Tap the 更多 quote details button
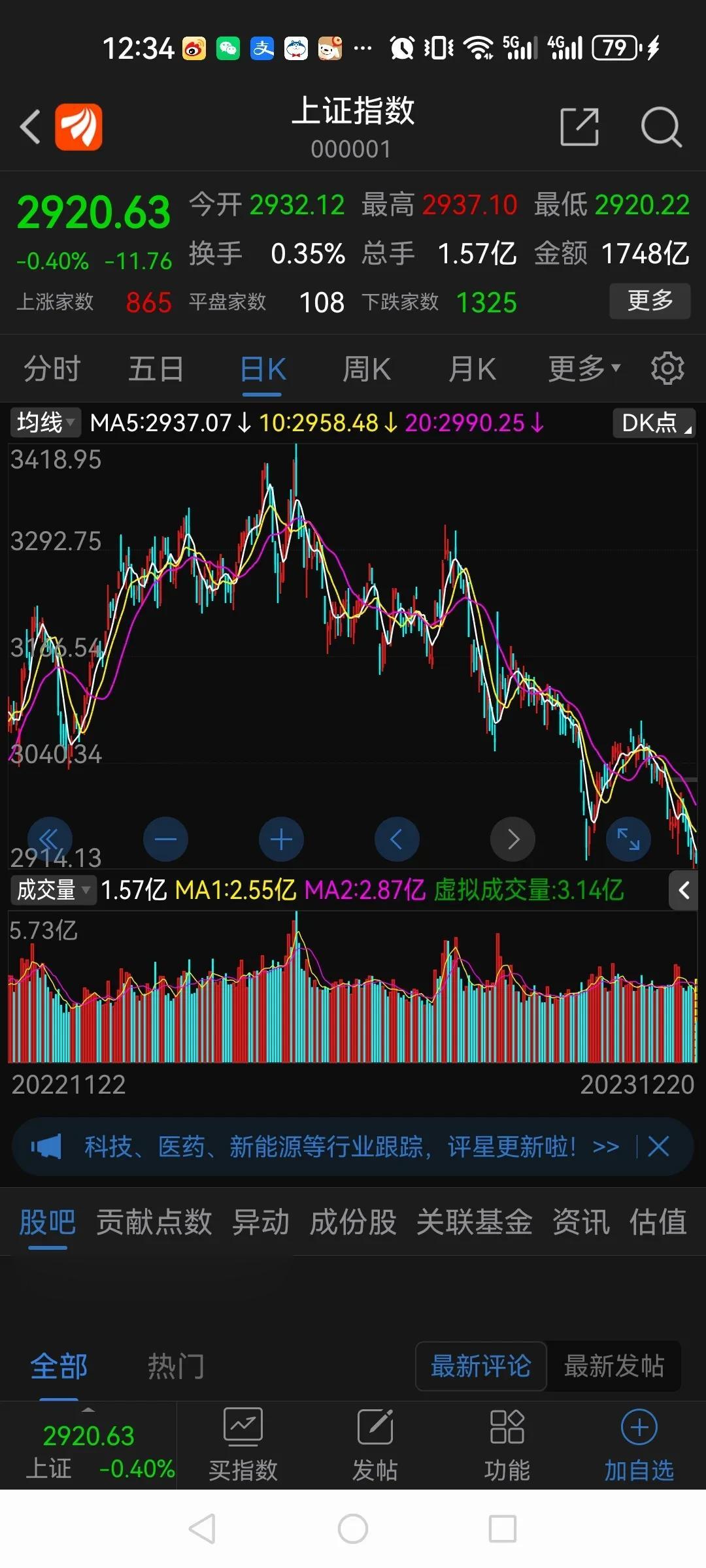 pos(650,301)
